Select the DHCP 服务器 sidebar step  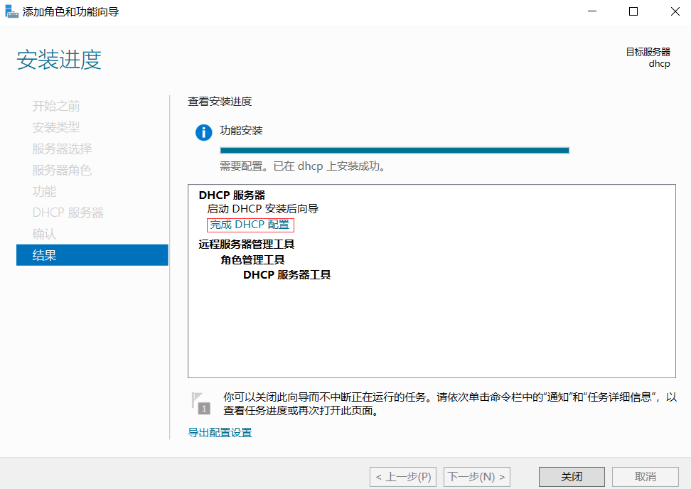68,213
